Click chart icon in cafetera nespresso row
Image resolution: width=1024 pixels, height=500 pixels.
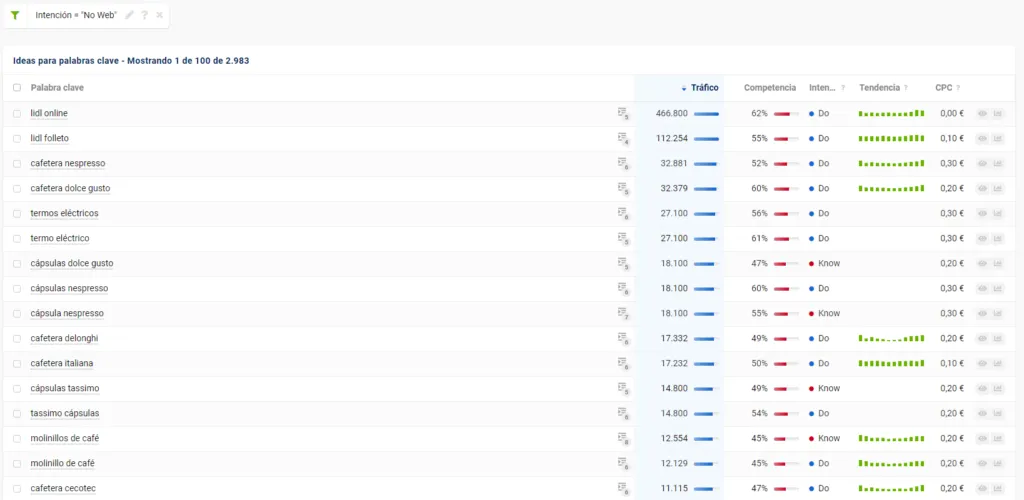(997, 163)
